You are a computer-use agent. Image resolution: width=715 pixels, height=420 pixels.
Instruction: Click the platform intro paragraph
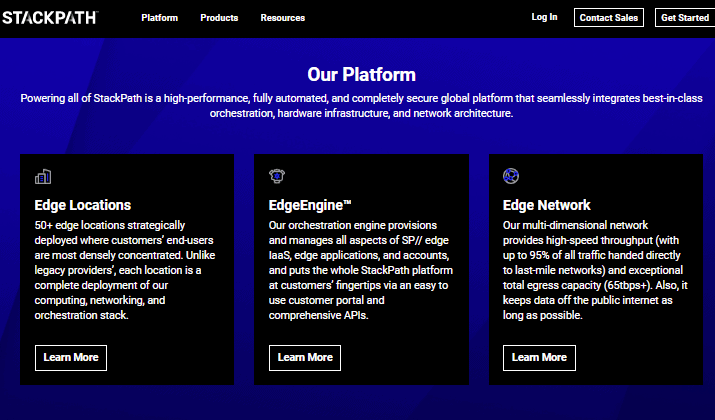pyautogui.click(x=362, y=106)
